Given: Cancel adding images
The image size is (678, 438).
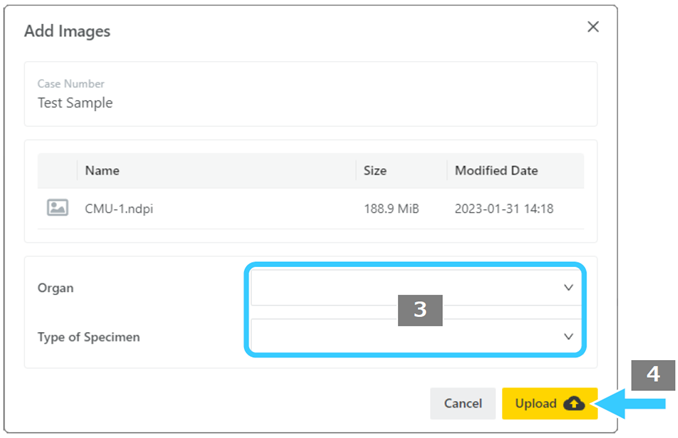Looking at the screenshot, I should (x=463, y=403).
